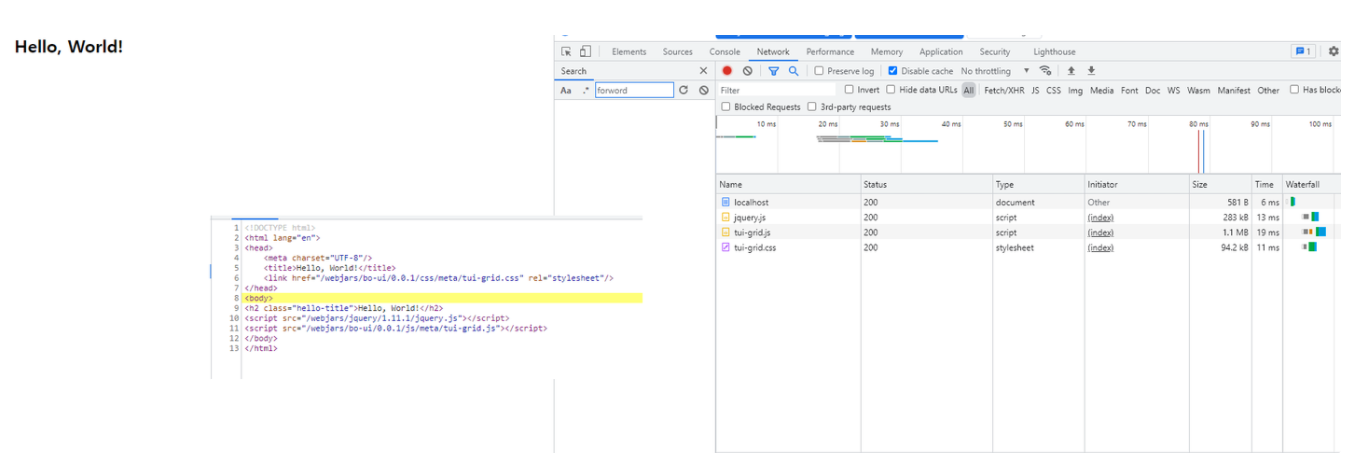
Task: Import HAR file upload icon
Action: 1071,71
